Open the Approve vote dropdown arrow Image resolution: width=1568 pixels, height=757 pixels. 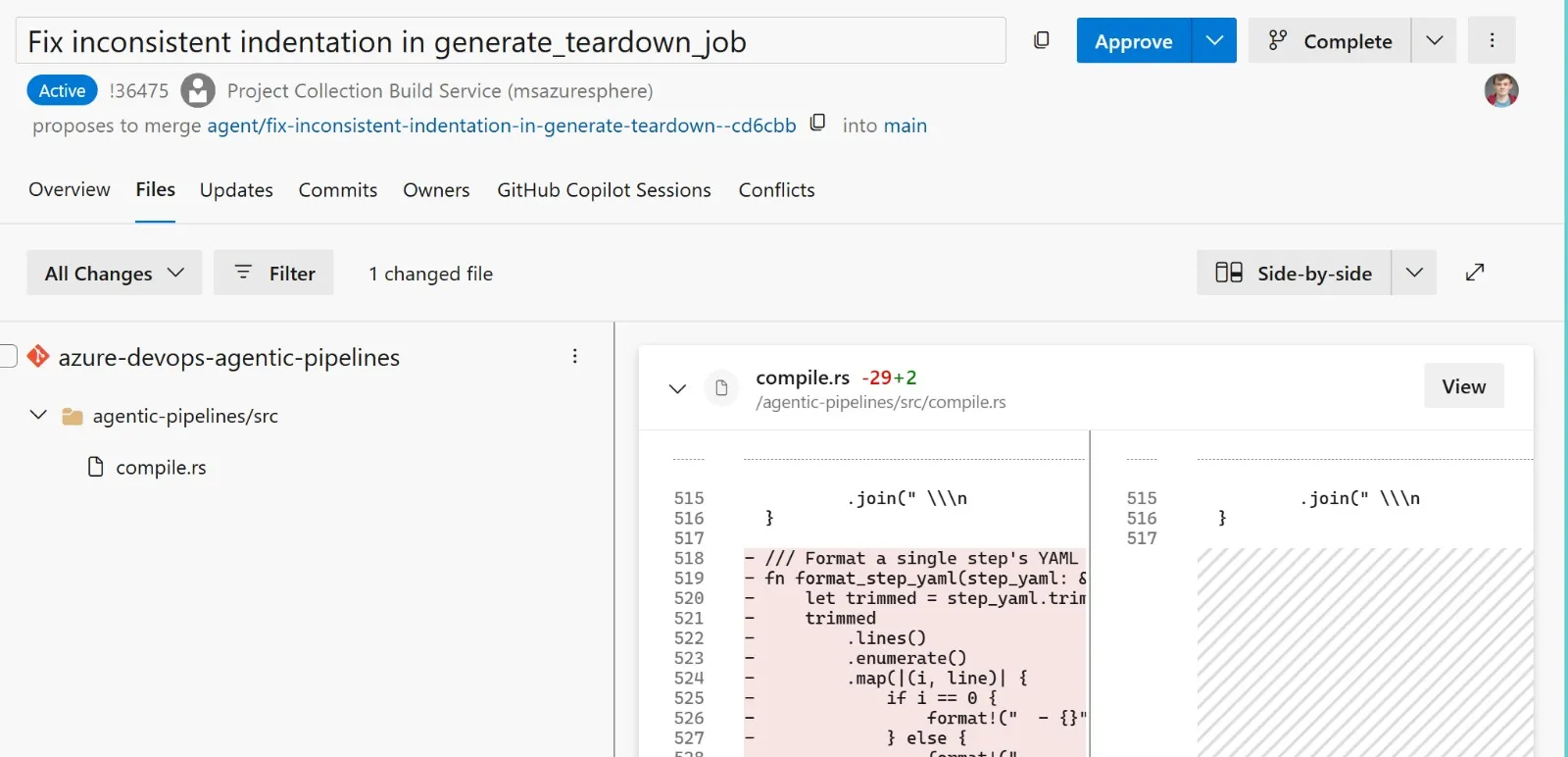[1214, 40]
